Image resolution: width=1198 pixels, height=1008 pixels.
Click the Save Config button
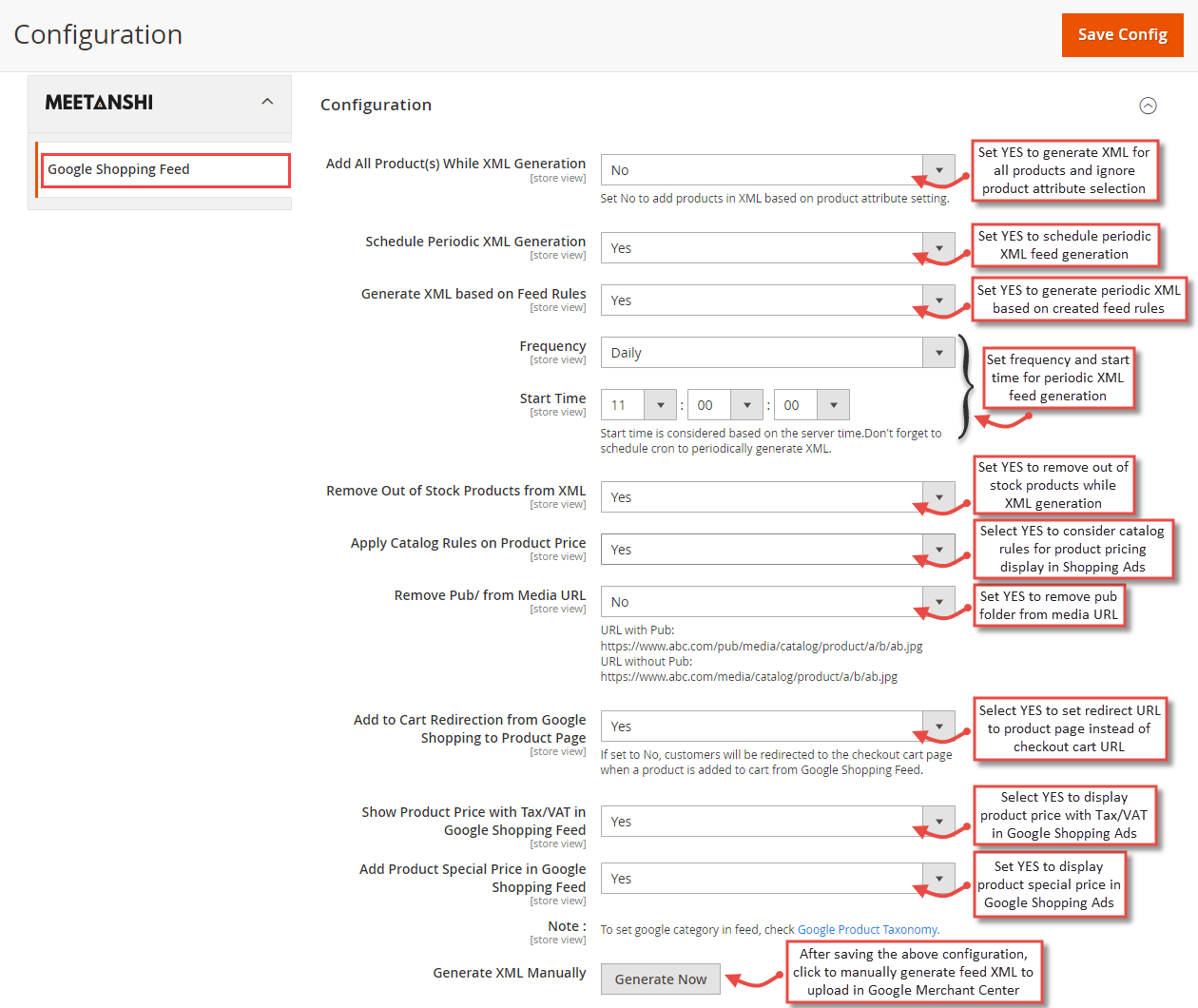(1122, 35)
